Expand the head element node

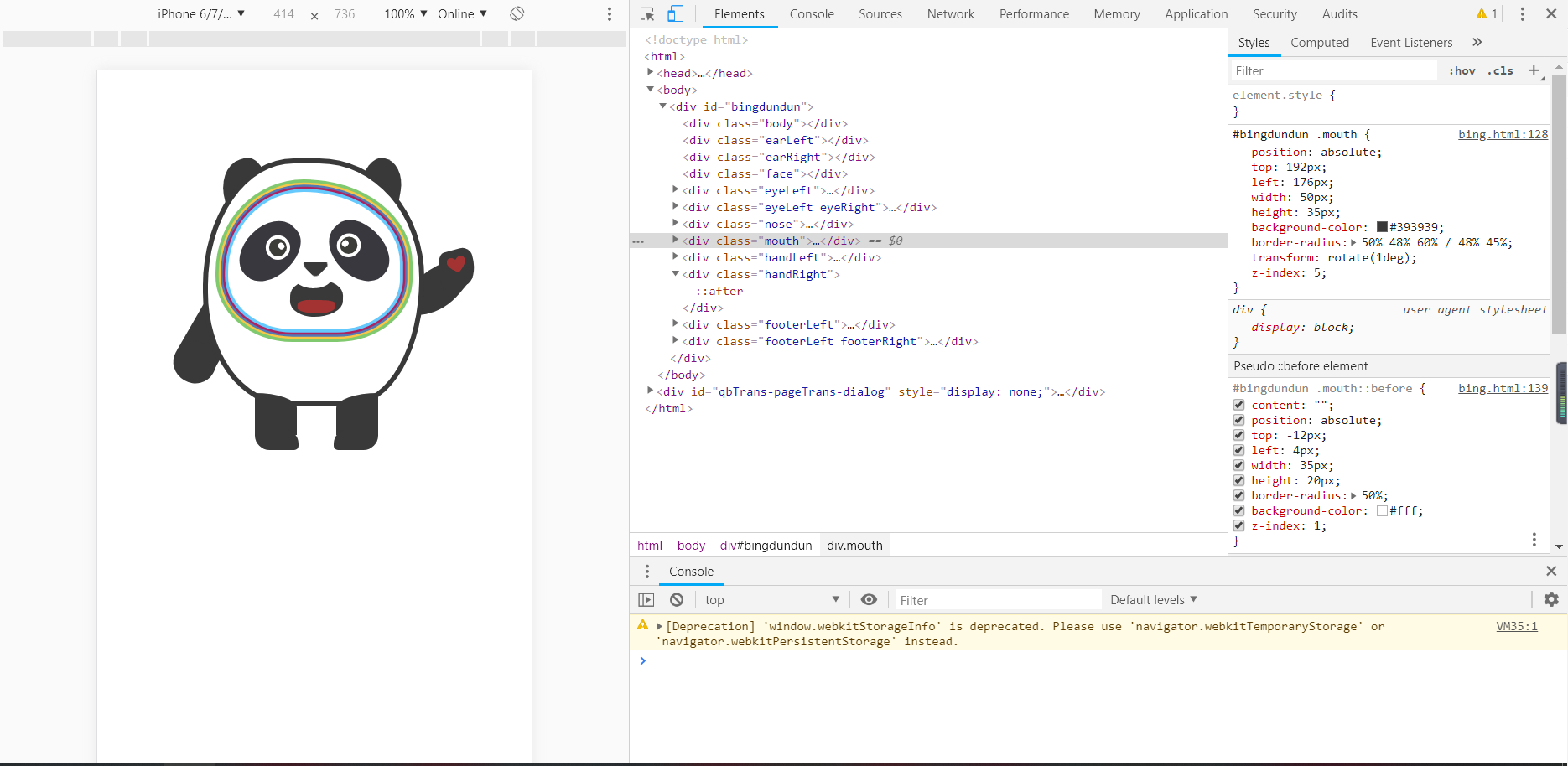(650, 73)
